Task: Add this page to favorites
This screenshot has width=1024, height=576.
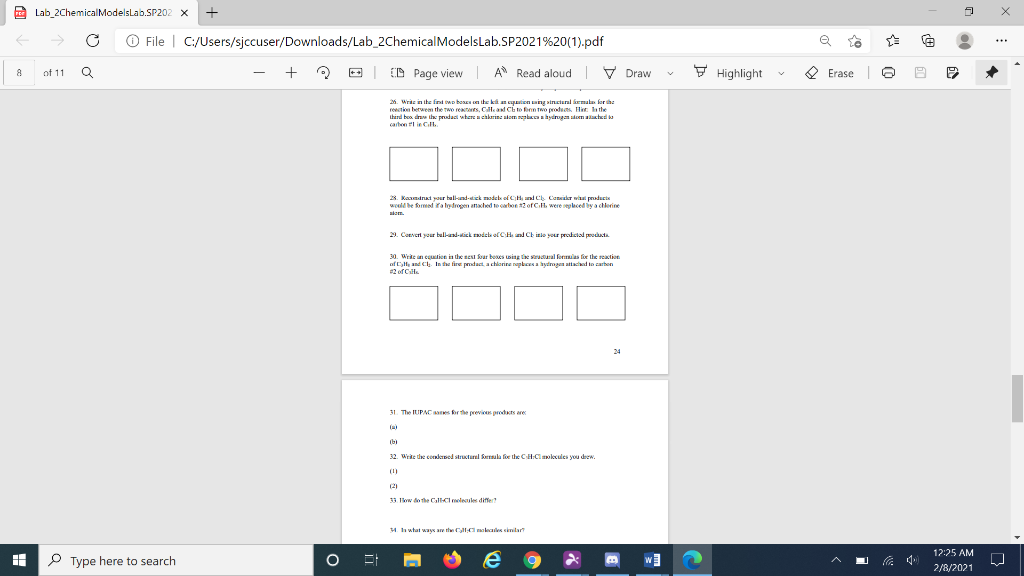Action: tap(854, 40)
